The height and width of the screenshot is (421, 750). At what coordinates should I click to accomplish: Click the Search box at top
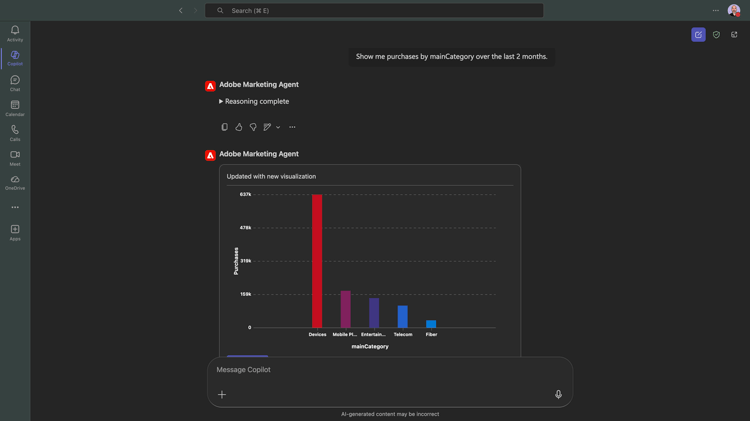tap(374, 11)
